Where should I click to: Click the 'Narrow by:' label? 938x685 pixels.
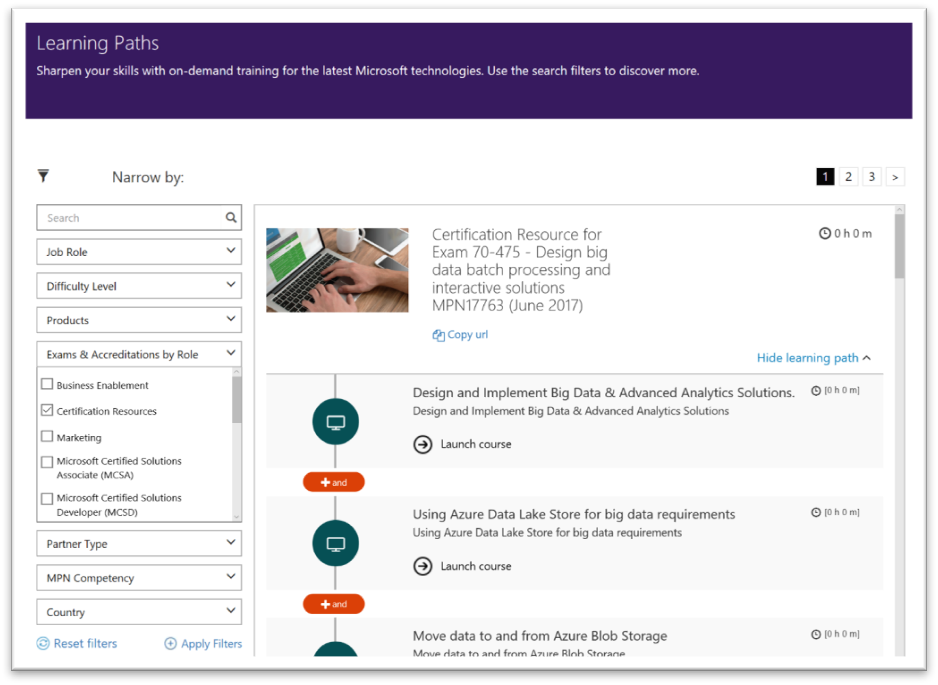pyautogui.click(x=148, y=178)
